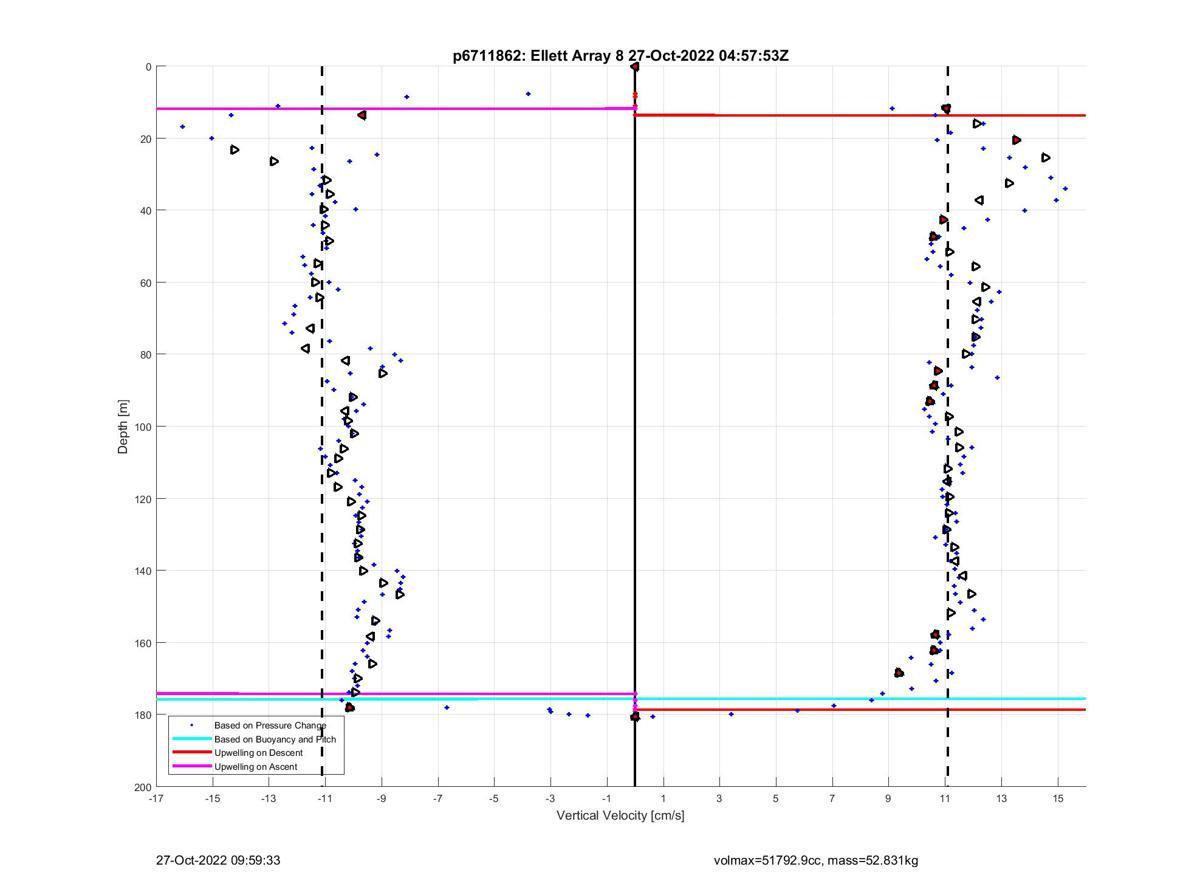Image resolution: width=1200 pixels, height=885 pixels.
Task: Click legend entry 'Upwelling on Ascent'
Action: click(256, 767)
